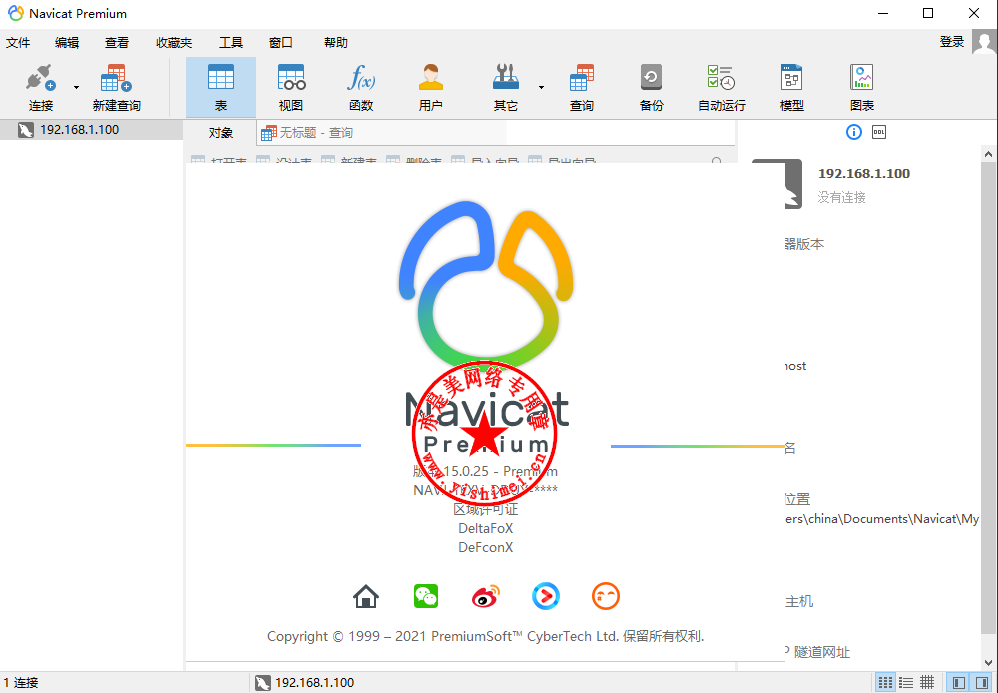Click the 没有连接 status text

[841, 197]
